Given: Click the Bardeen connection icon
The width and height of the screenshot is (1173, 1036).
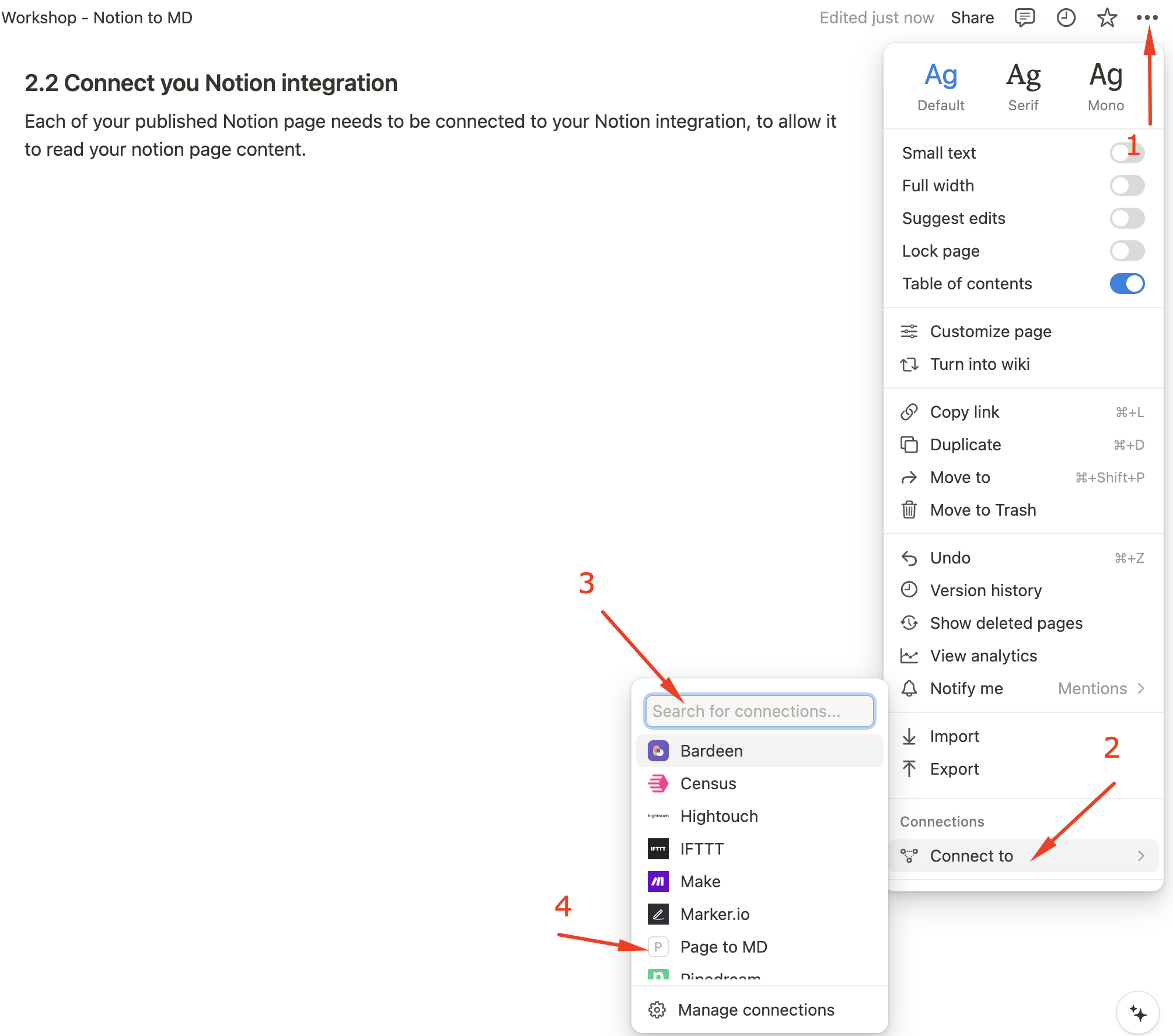Looking at the screenshot, I should coord(658,751).
